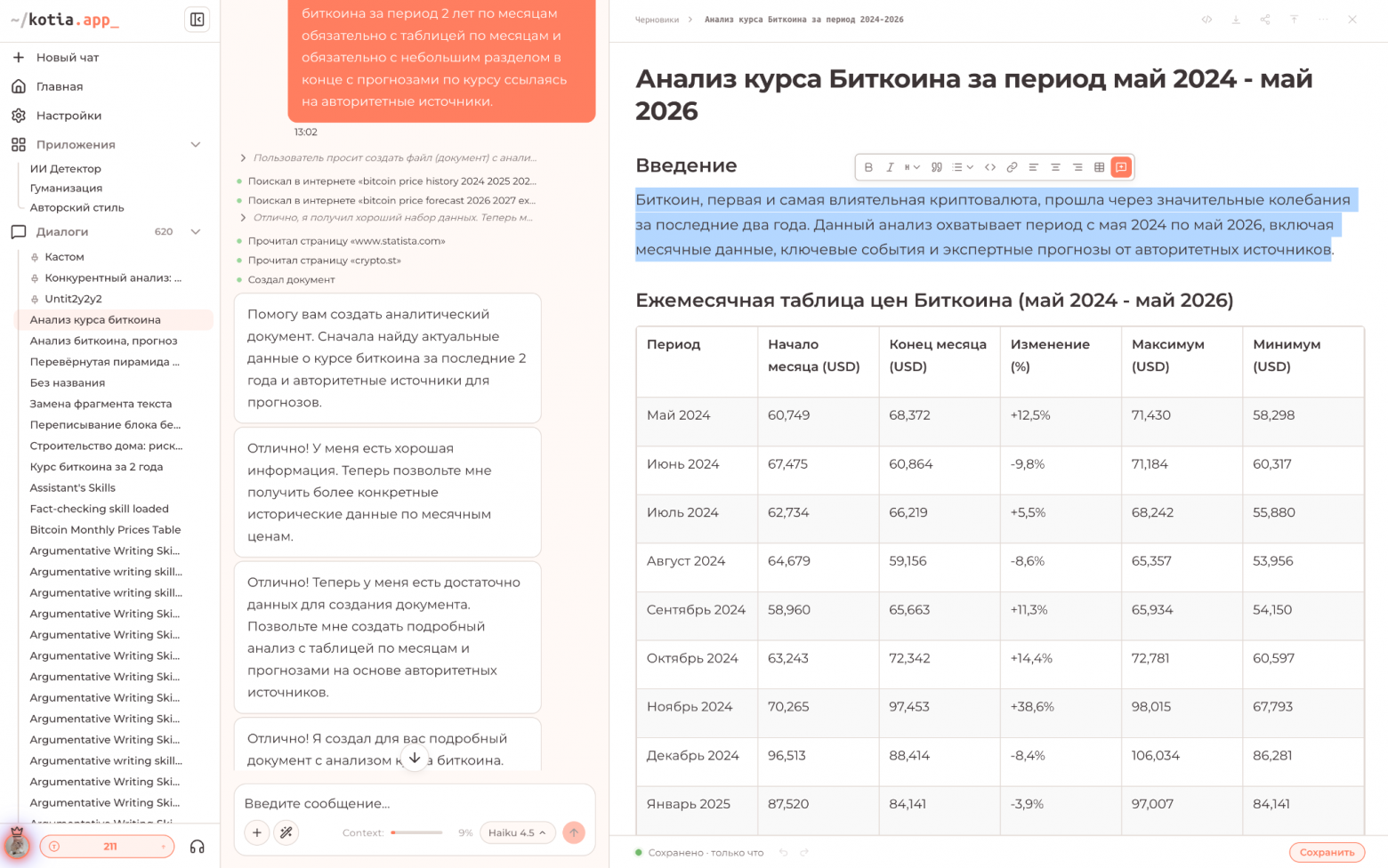Share the document
The height and width of the screenshot is (868, 1388).
(x=1265, y=20)
